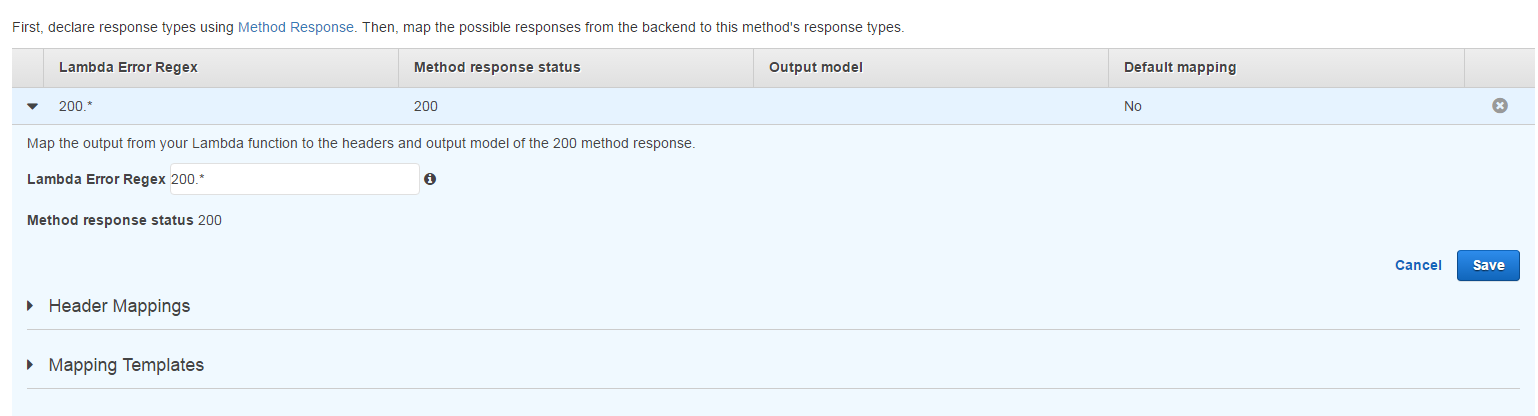1538x416 pixels.
Task: Select the Default mapping column header
Action: (1180, 67)
